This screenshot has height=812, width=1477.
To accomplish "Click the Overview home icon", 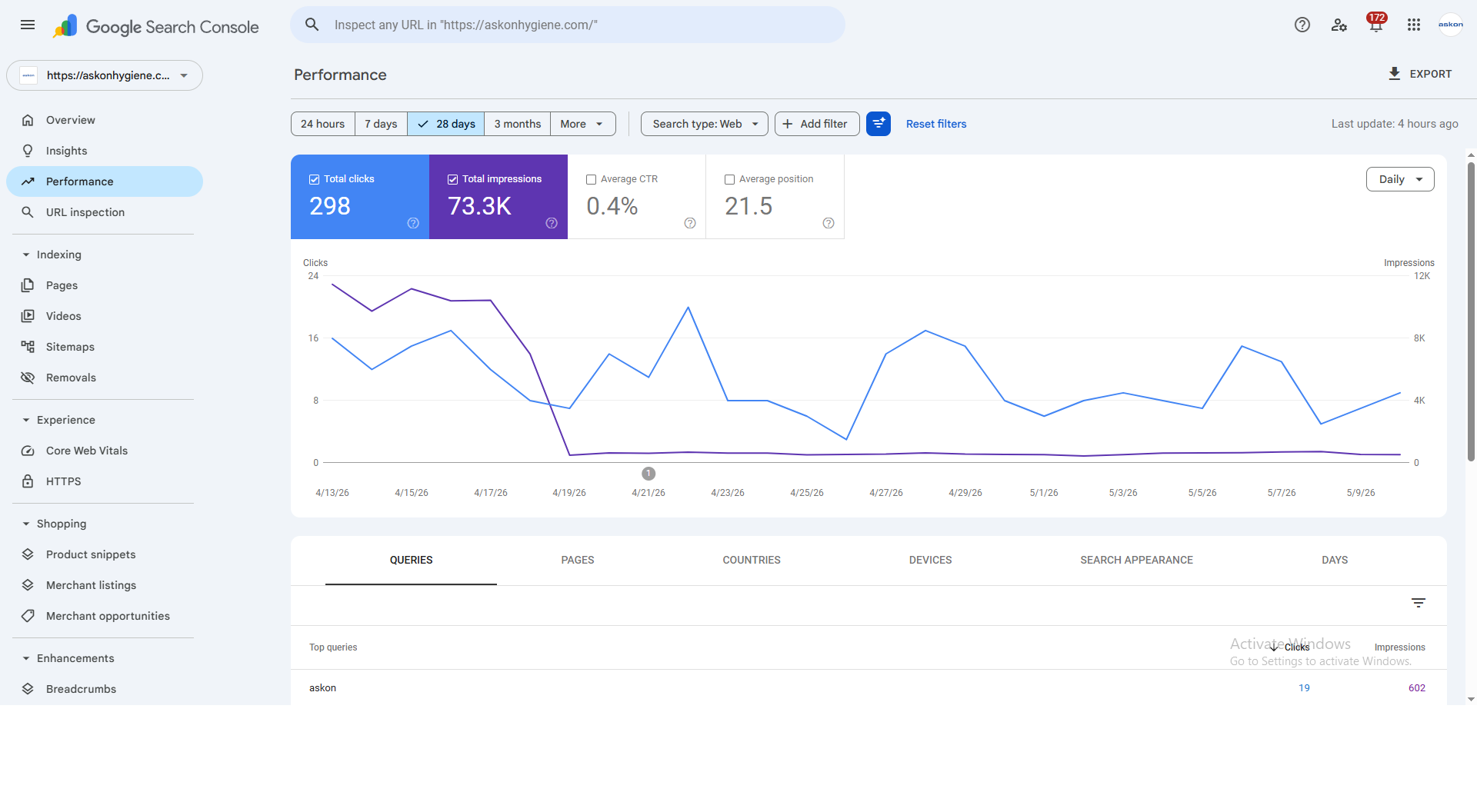I will pyautogui.click(x=28, y=120).
